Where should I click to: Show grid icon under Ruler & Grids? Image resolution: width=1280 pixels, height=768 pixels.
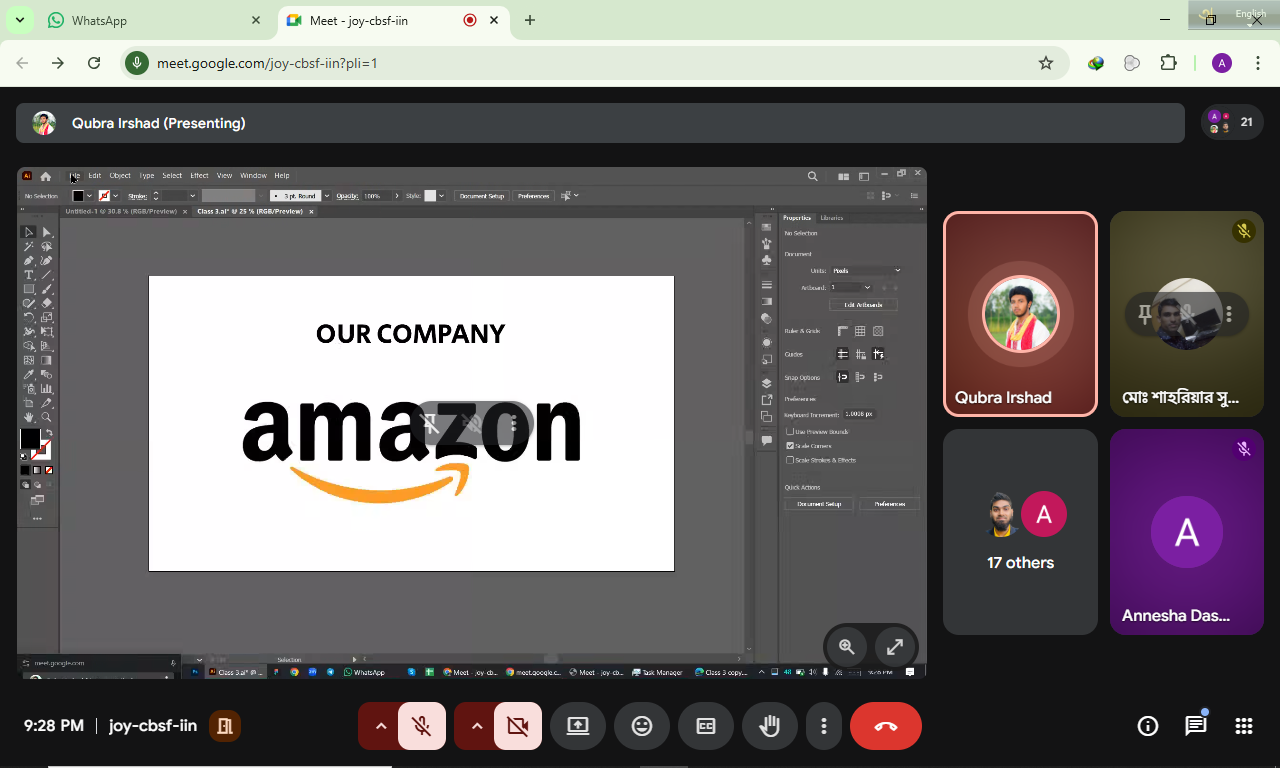[x=860, y=331]
